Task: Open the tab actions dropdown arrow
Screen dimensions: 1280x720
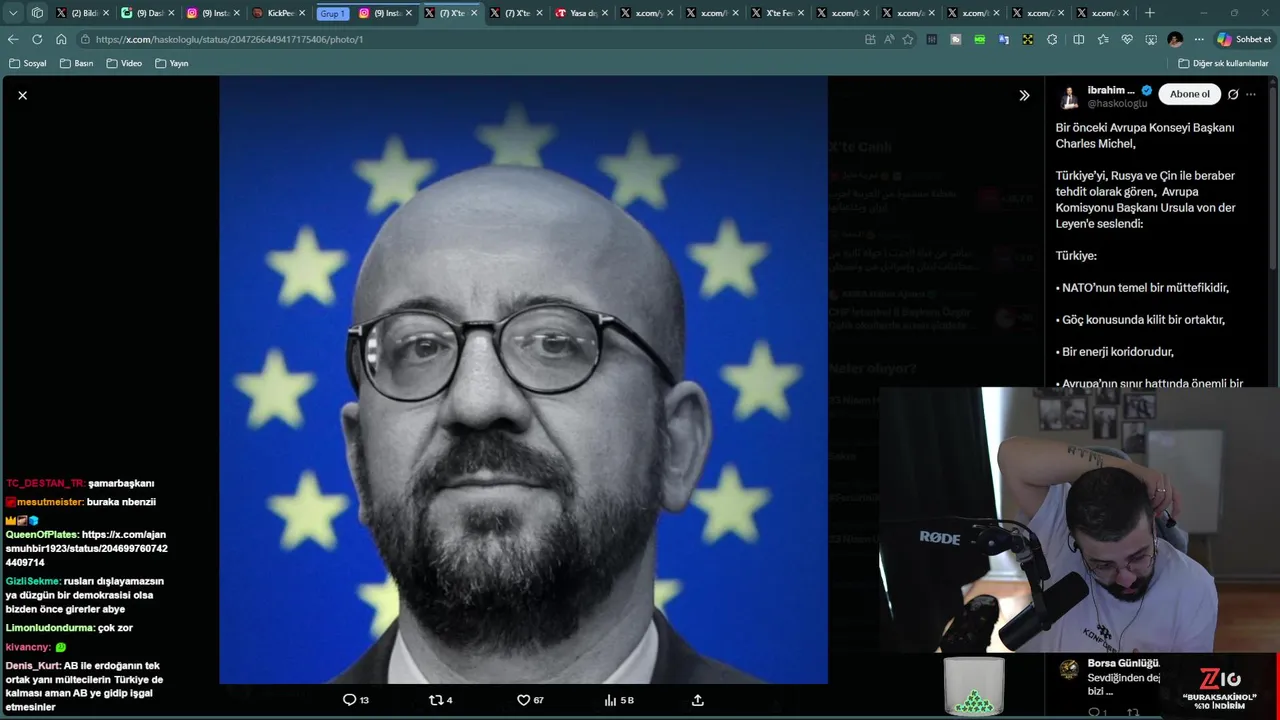Action: coord(13,13)
